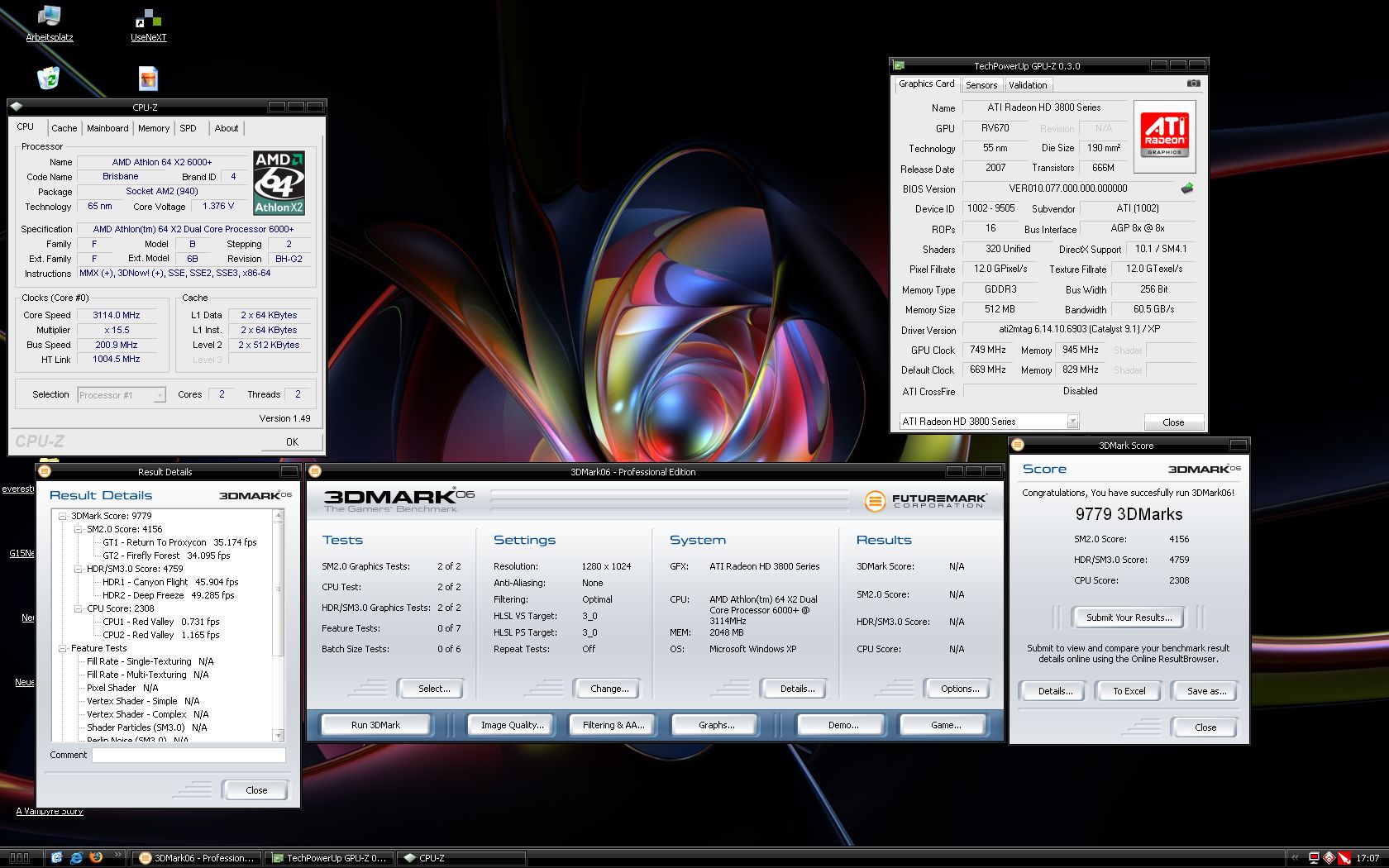Click the ATI Radeon logo in GPU-Z

pyautogui.click(x=1165, y=136)
